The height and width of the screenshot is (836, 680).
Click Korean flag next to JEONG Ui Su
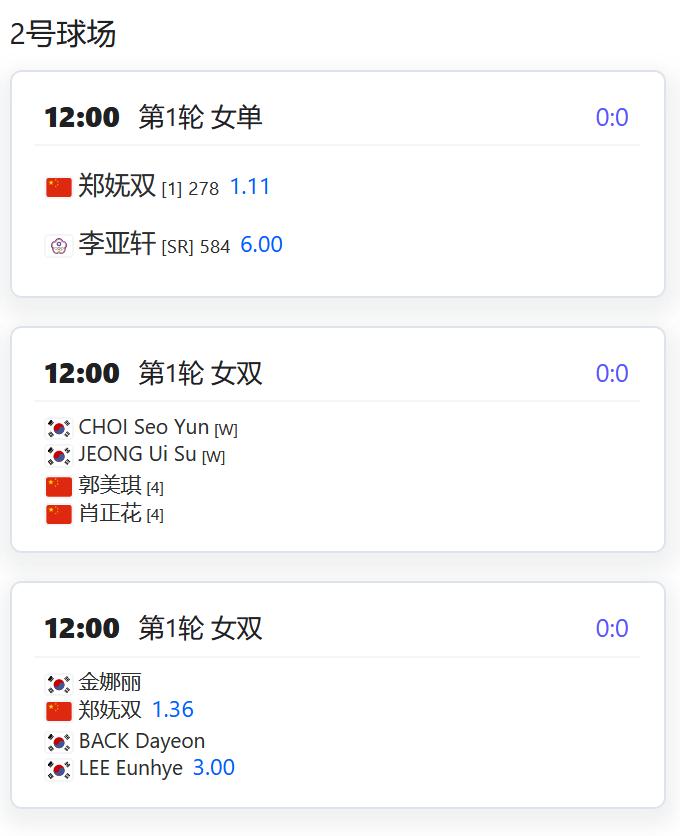click(x=59, y=455)
